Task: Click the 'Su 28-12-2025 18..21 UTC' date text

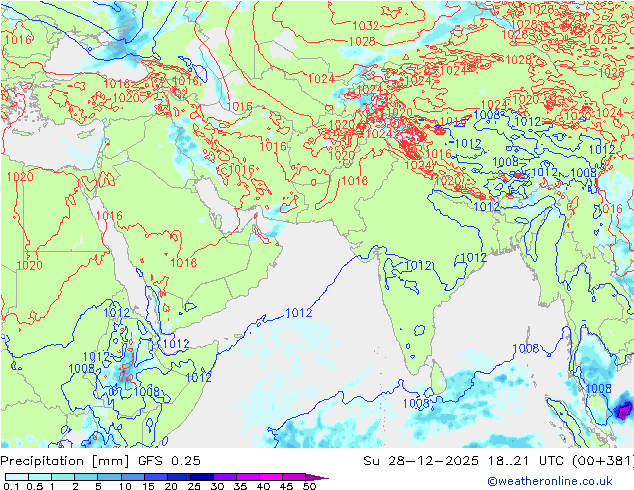Action: tap(465, 461)
